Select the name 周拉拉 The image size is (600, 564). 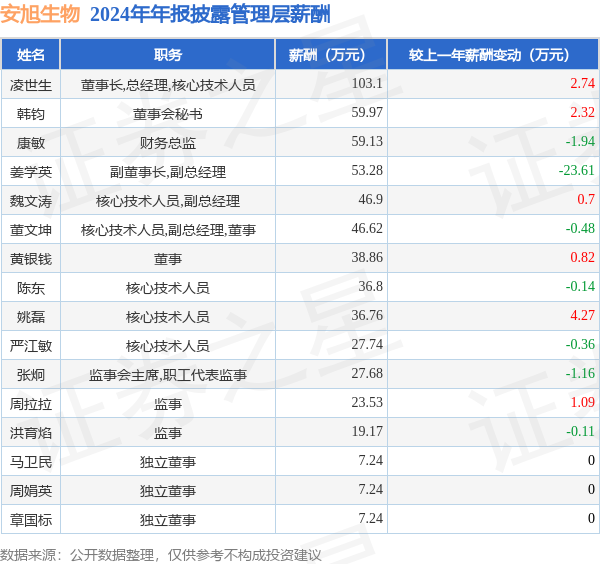pyautogui.click(x=31, y=404)
